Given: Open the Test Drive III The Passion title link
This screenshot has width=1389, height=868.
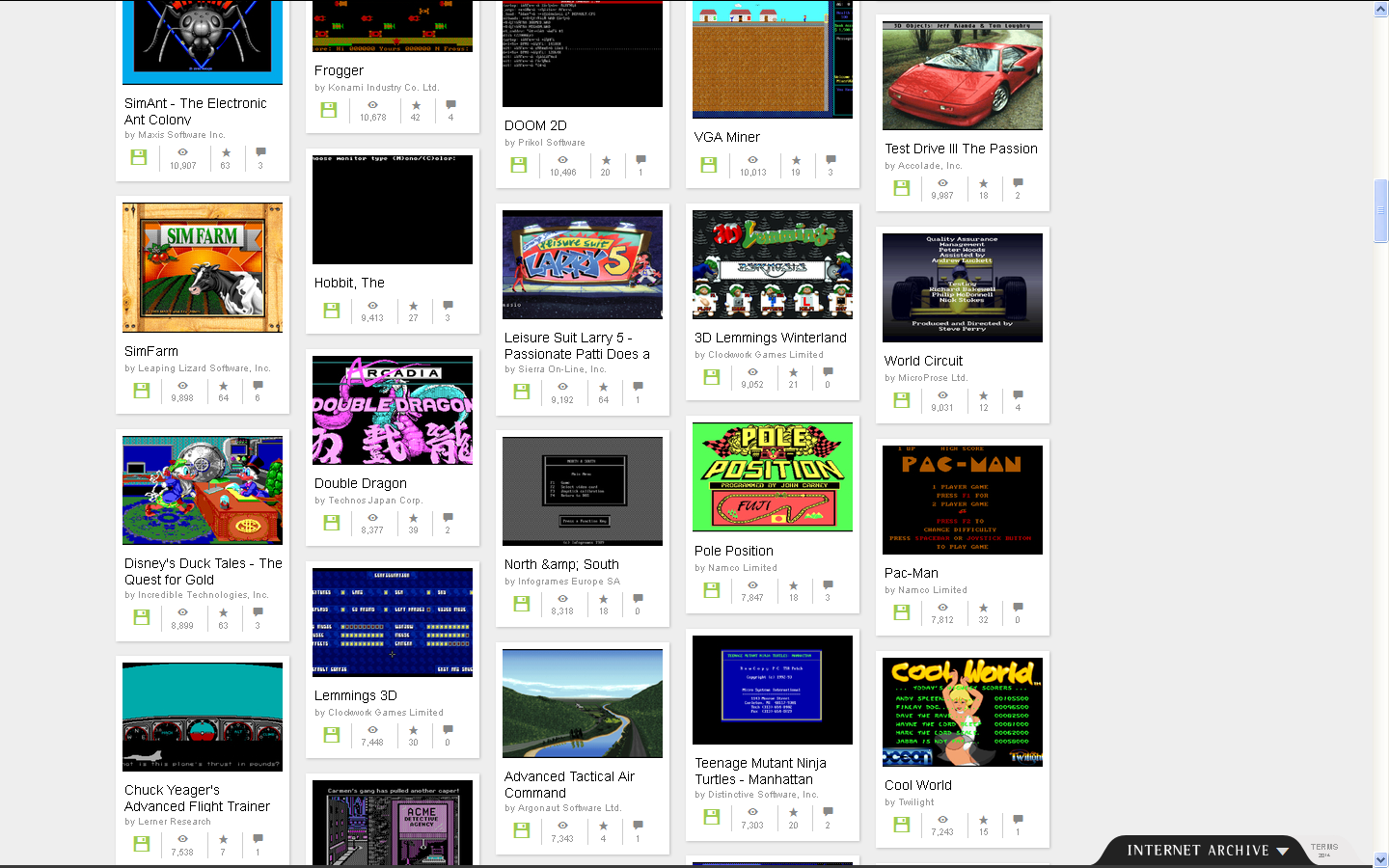Looking at the screenshot, I should point(961,149).
